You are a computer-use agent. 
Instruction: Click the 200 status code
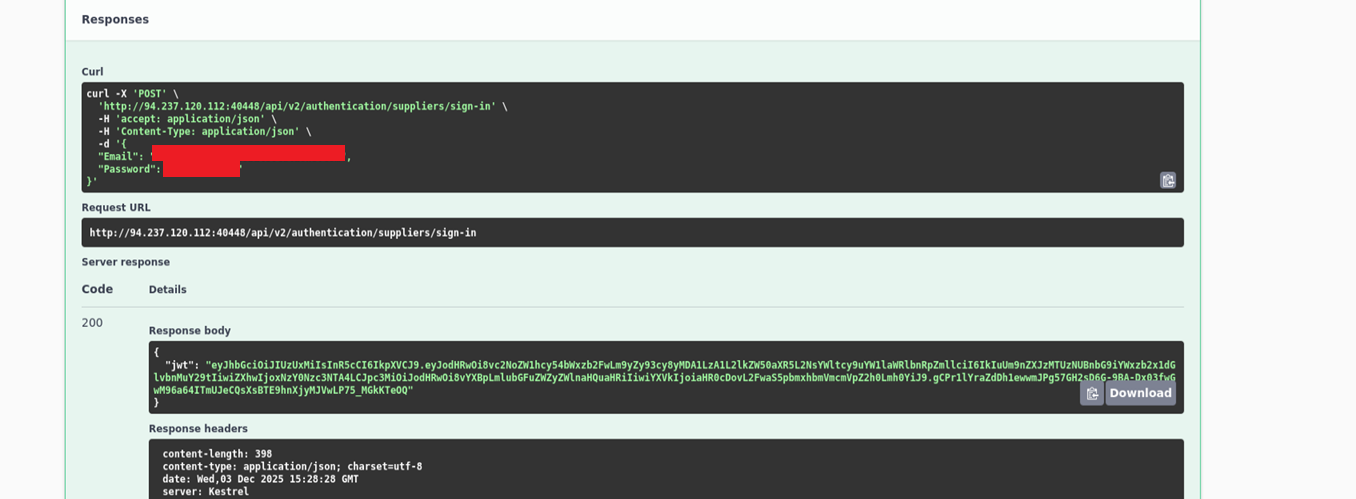(92, 323)
